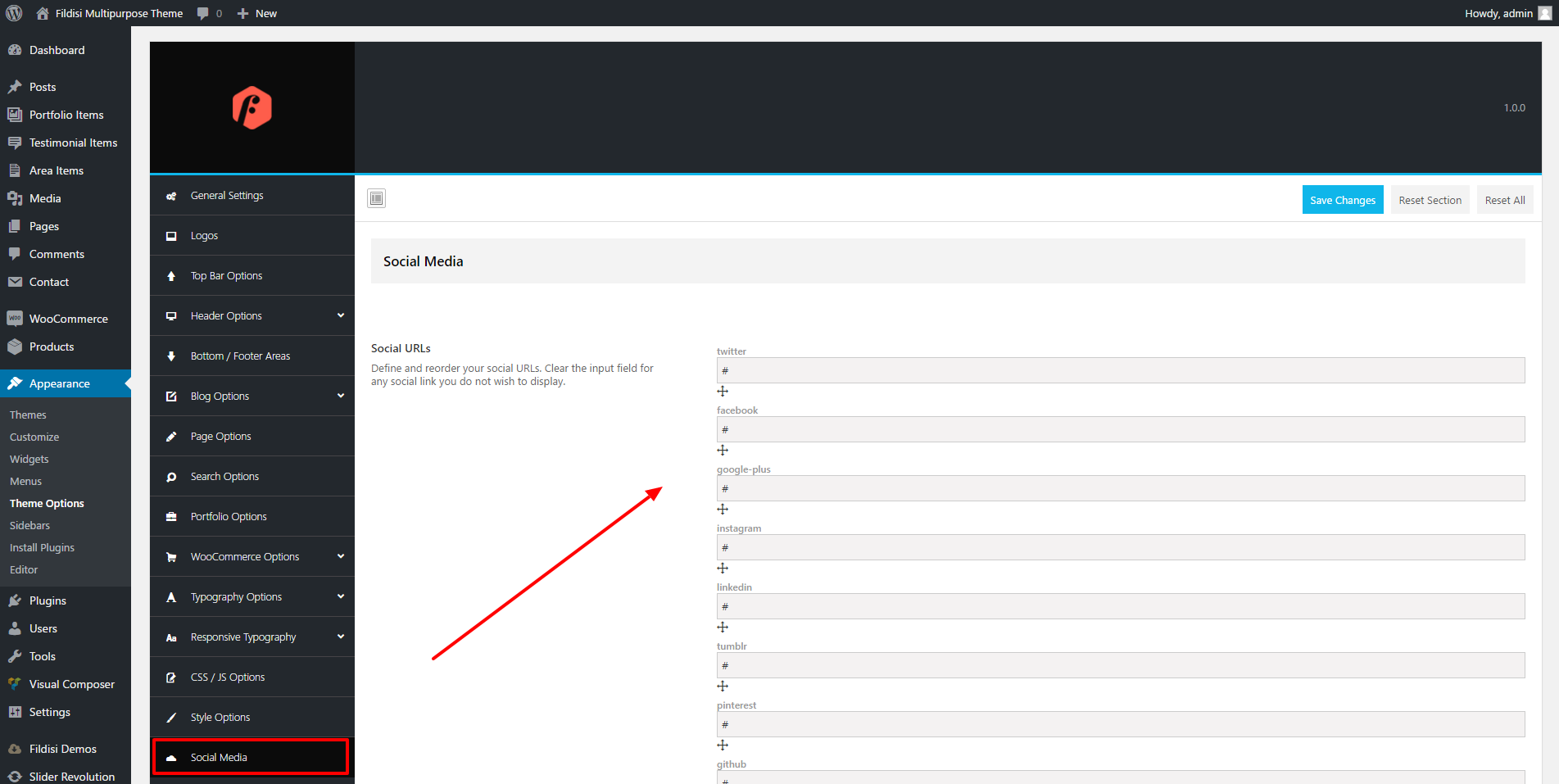Screen dimensions: 1559x784
Task: Click the facebook URL input field
Action: (1121, 429)
